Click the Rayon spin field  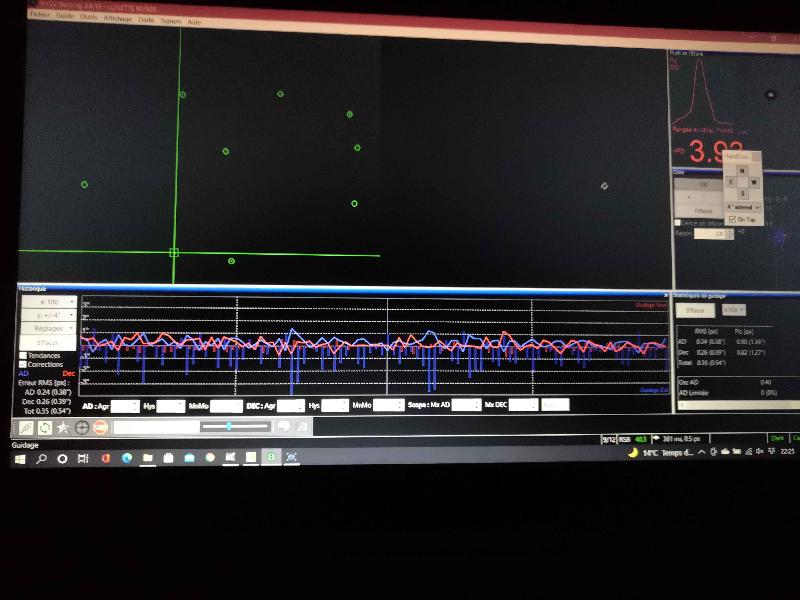click(714, 234)
